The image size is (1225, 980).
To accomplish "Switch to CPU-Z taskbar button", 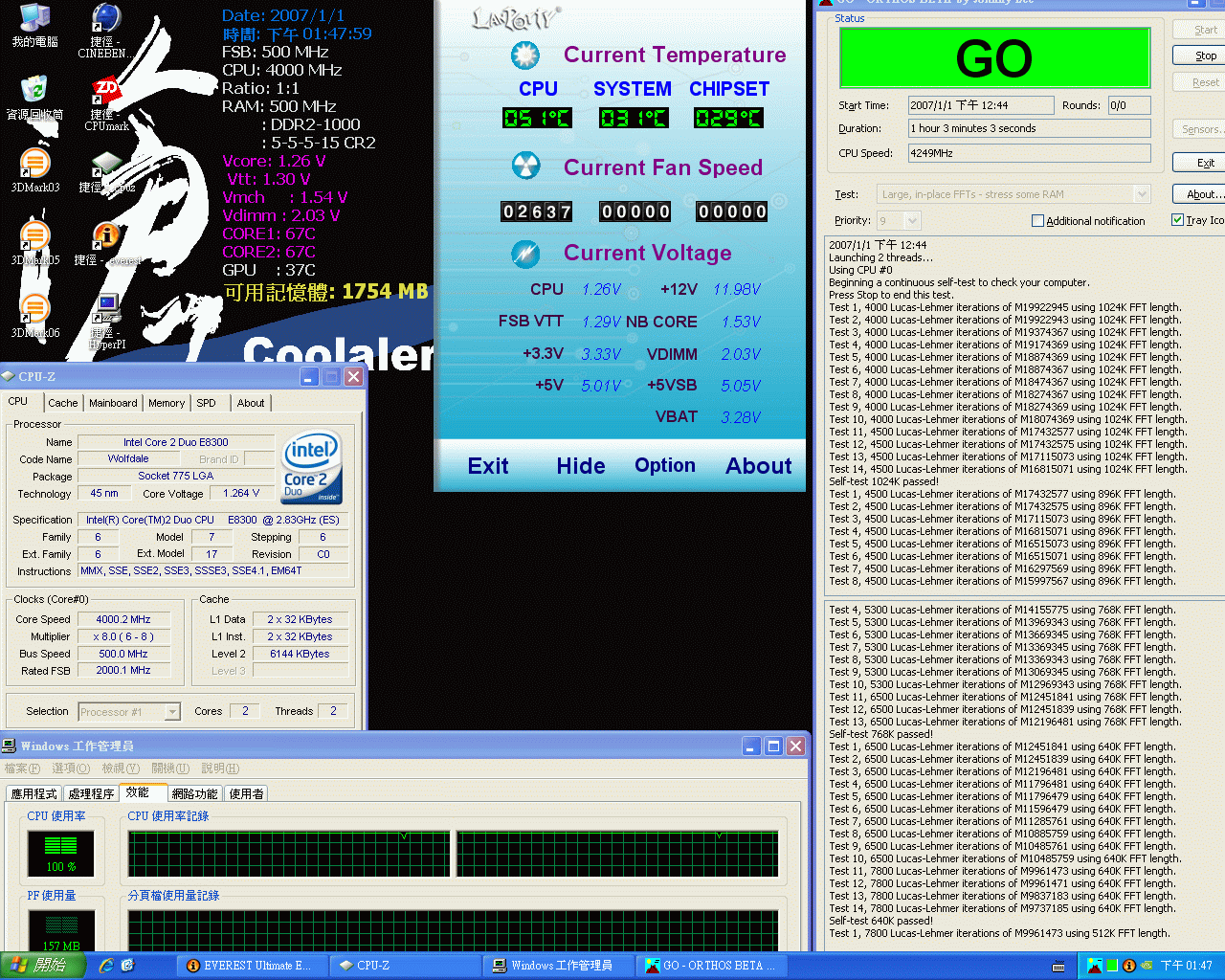I will pos(406,966).
